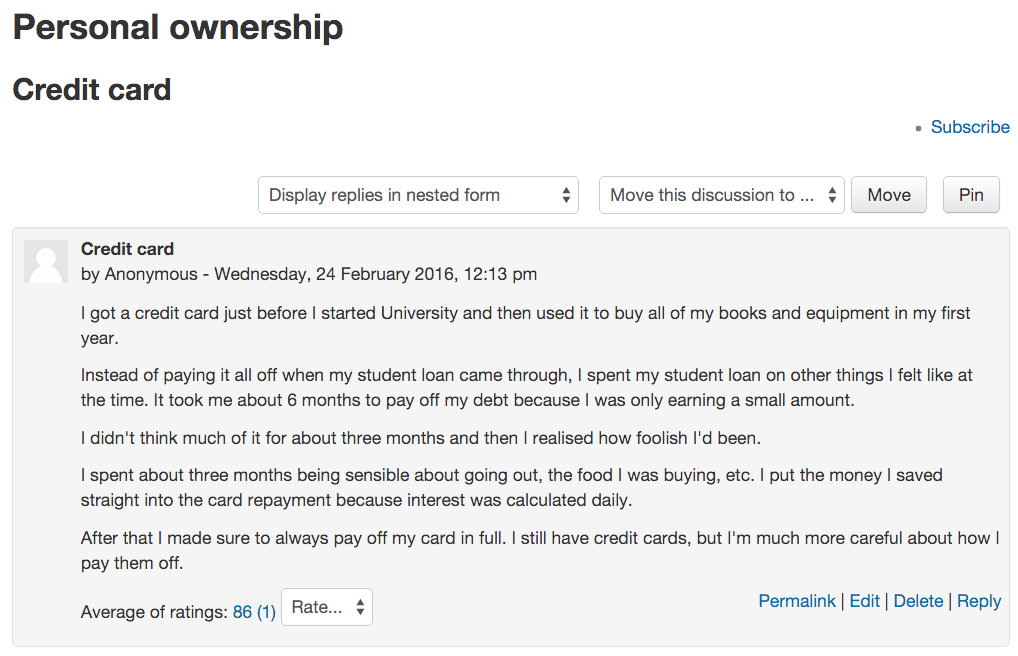
Task: Click the paragraph starting "I got a credit card"
Action: [525, 325]
